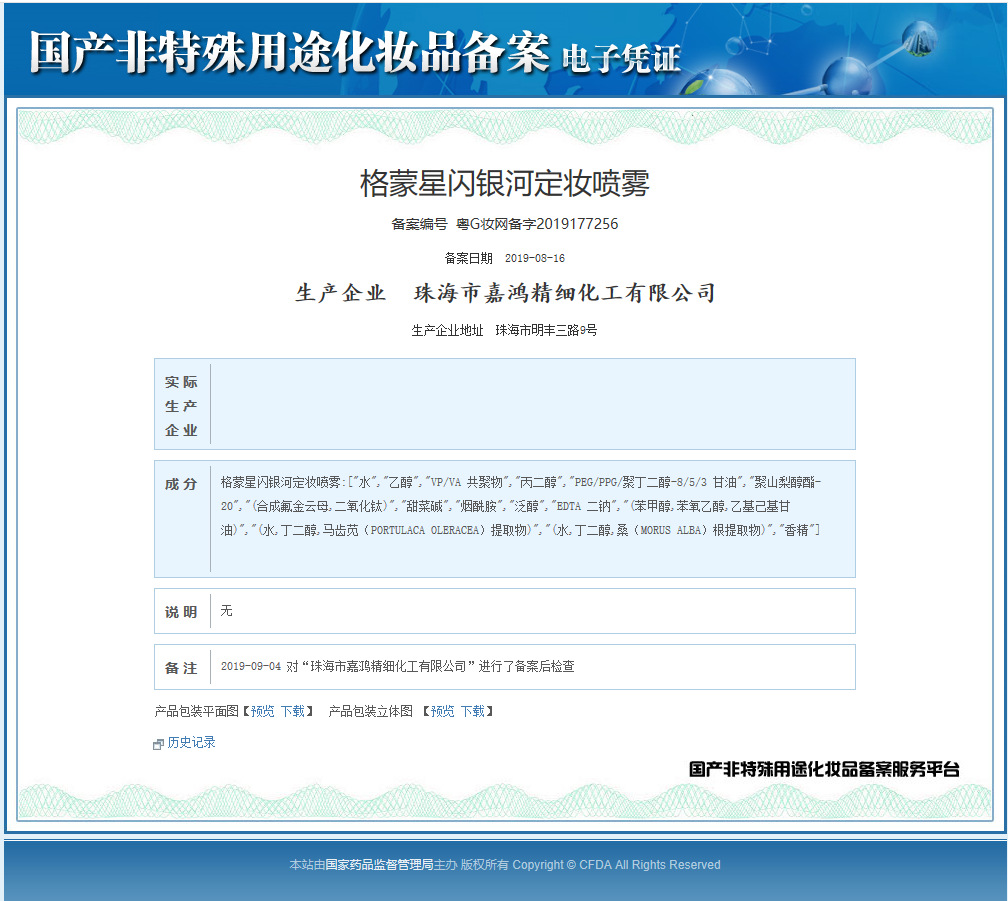The height and width of the screenshot is (901, 1008).
Task: Click manufacturer address 珠海市明丰三路9号
Action: coord(546,330)
